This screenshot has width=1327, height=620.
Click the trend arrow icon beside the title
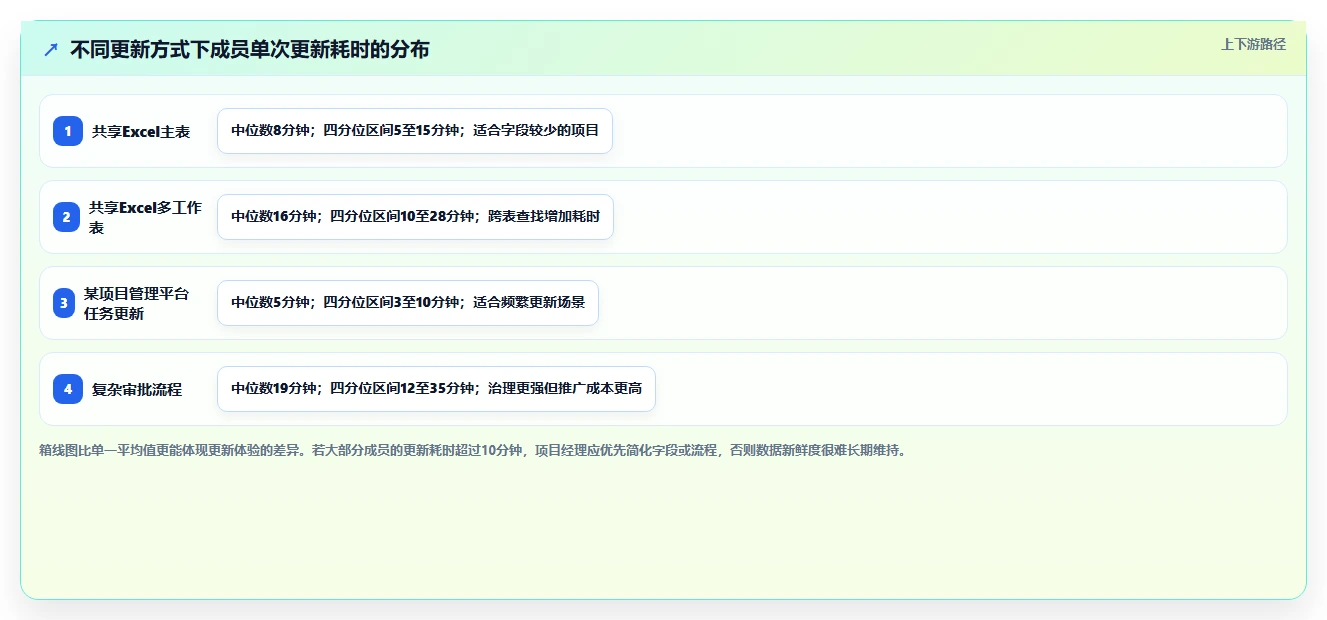click(x=51, y=49)
